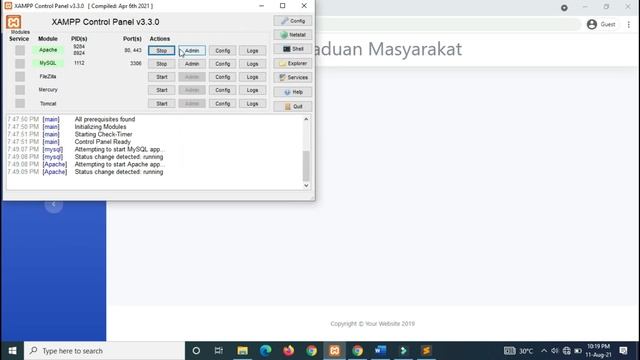Open the browser three-dot menu
This screenshot has height=360, width=640.
pyautogui.click(x=629, y=24)
